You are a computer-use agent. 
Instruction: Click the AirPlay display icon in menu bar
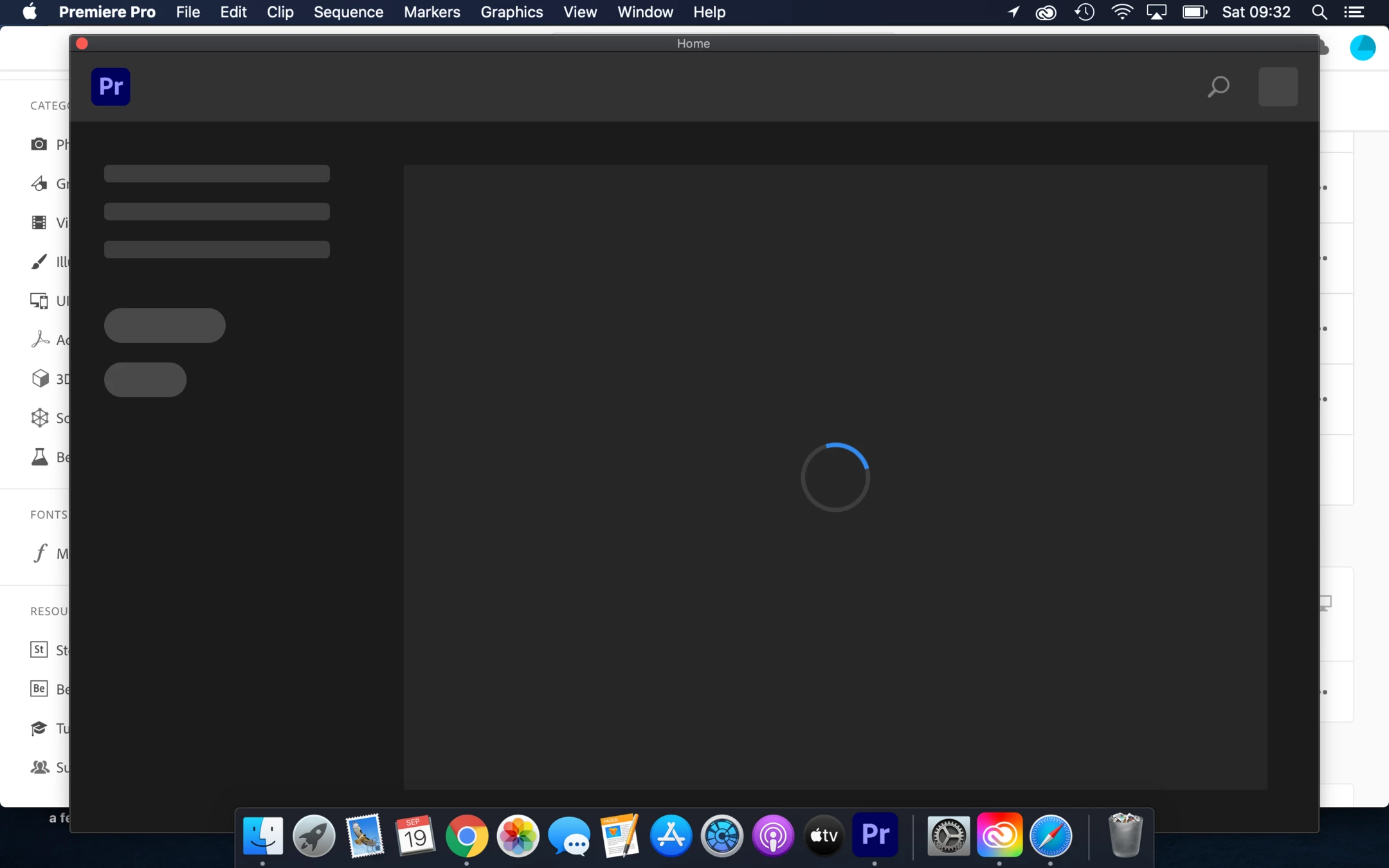click(1156, 12)
